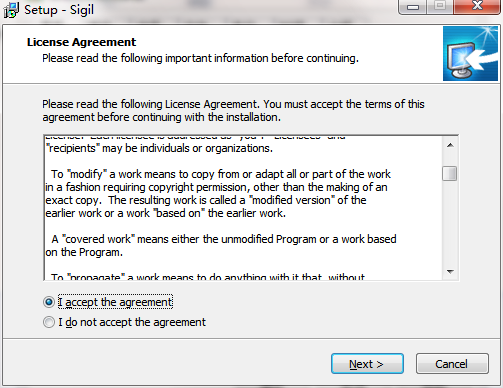The height and width of the screenshot is (388, 503).
Task: Cancel the Sigil setup
Action: (x=452, y=364)
